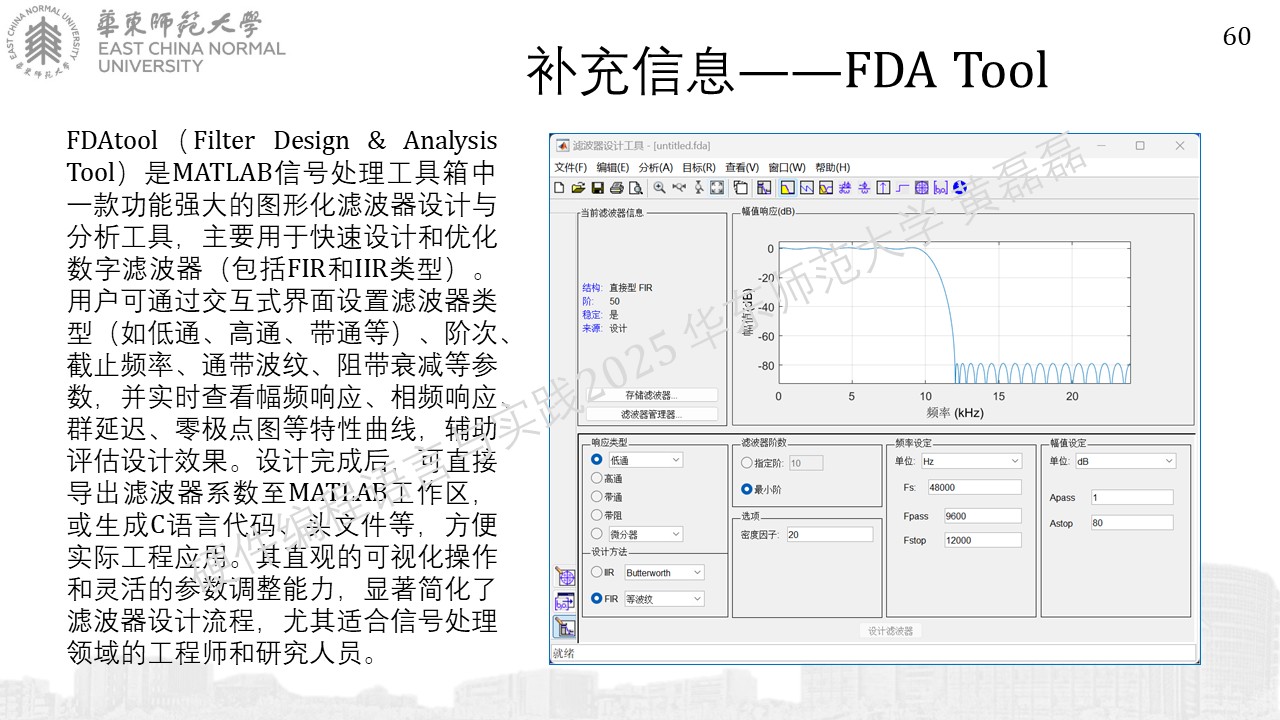Click the Save session floppy icon

point(598,187)
